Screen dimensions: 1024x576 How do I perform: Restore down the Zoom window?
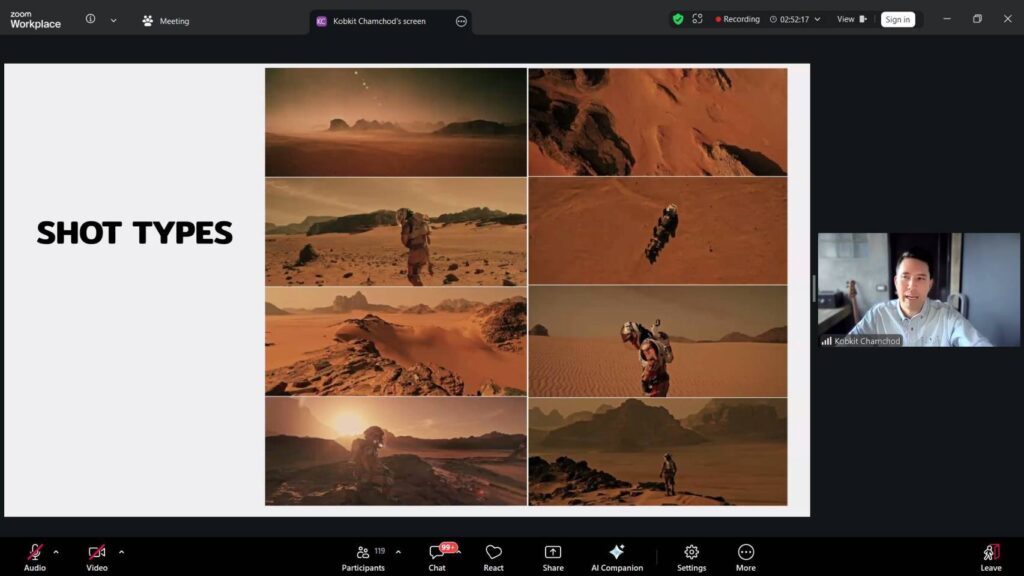pyautogui.click(x=977, y=19)
